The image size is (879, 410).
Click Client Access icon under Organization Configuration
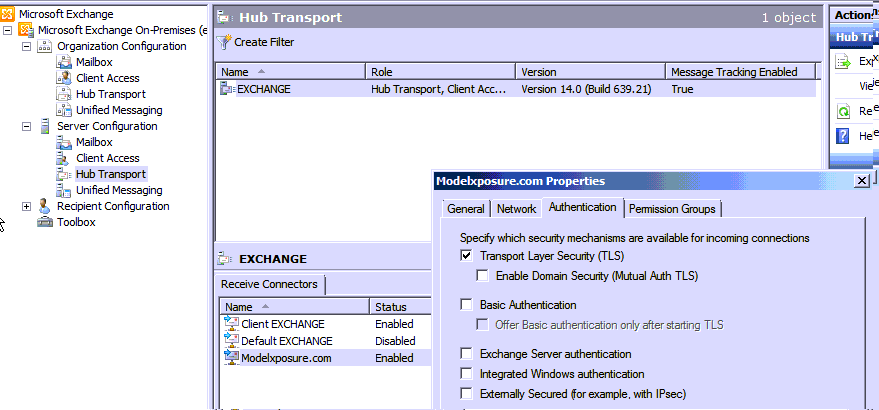pos(64,78)
